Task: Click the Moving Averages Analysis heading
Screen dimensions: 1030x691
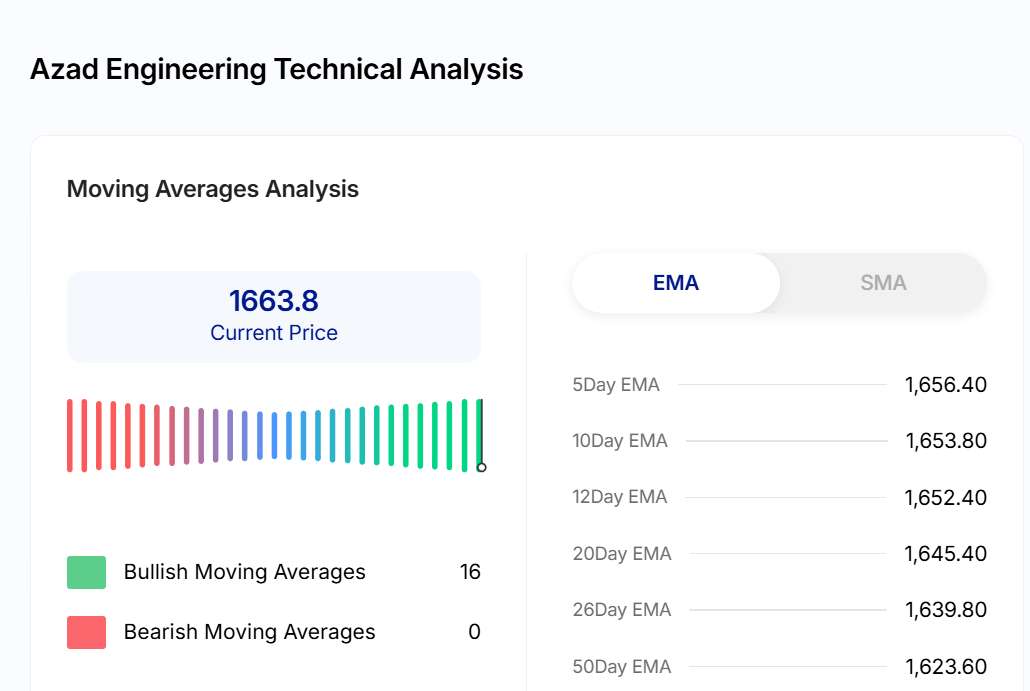Action: 212,189
